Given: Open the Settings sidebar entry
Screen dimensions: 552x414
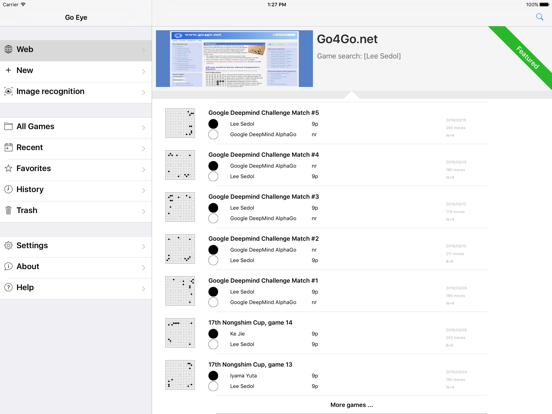Looking at the screenshot, I should point(76,247).
